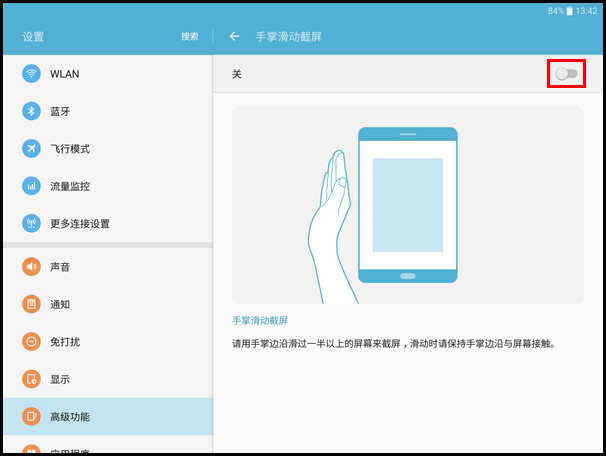Image resolution: width=606 pixels, height=456 pixels.
Task: Tap the 设置 title text
Action: [33, 37]
